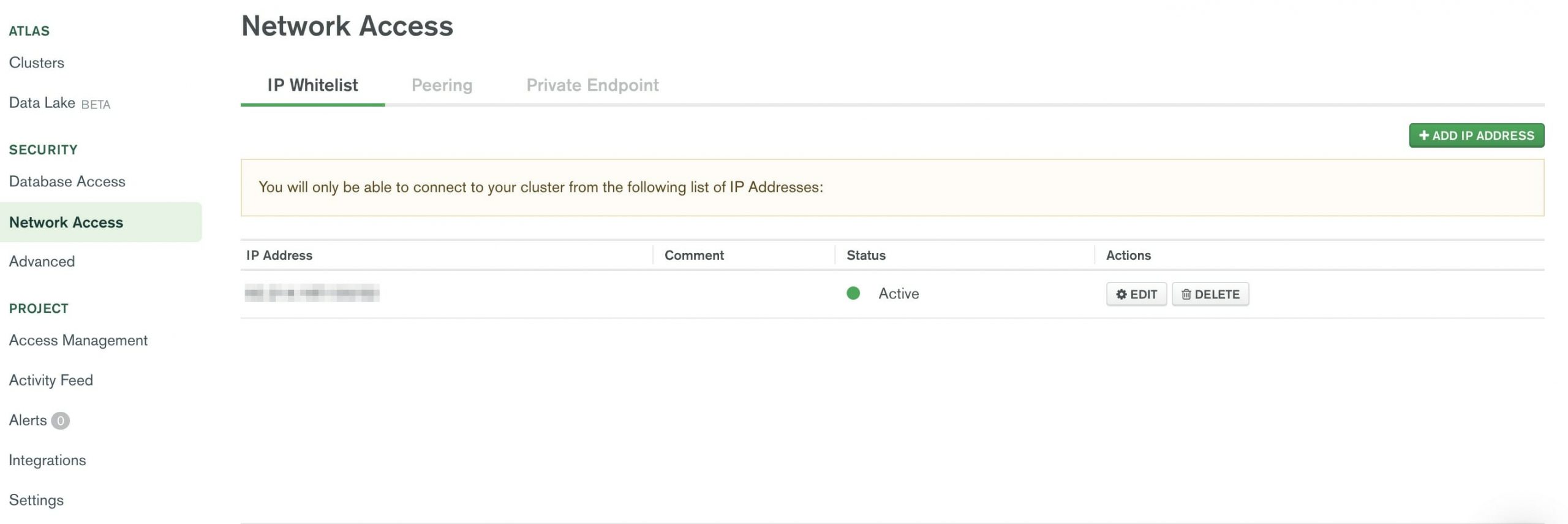Image resolution: width=1568 pixels, height=524 pixels.
Task: Navigate to Access Management
Action: coord(78,341)
